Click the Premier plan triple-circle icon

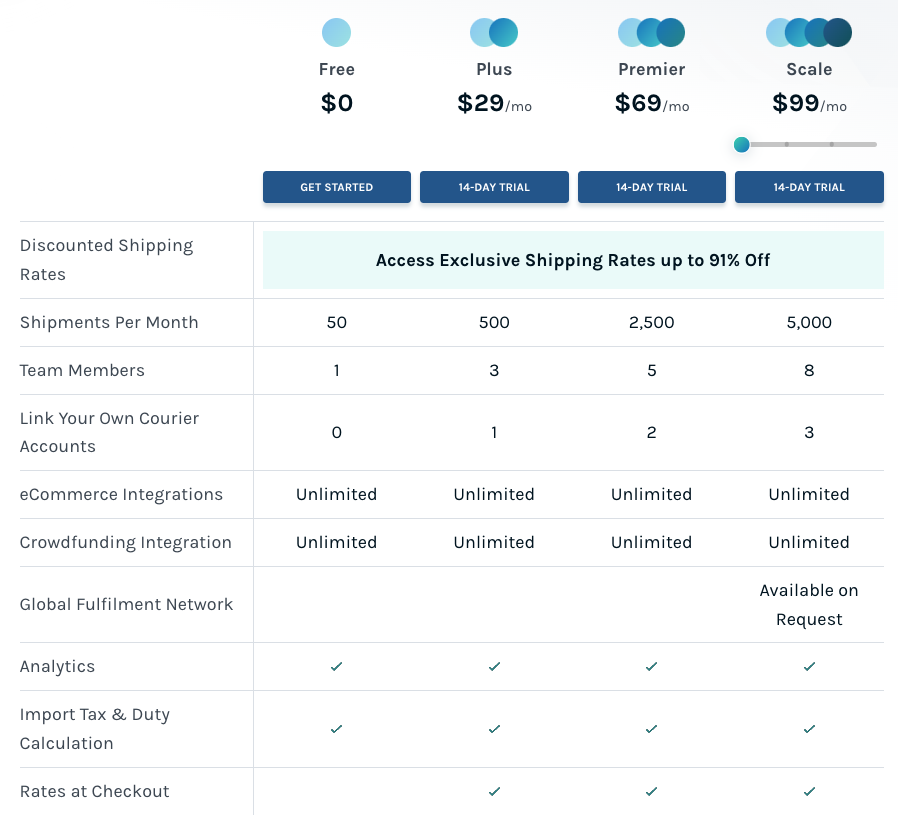(651, 33)
